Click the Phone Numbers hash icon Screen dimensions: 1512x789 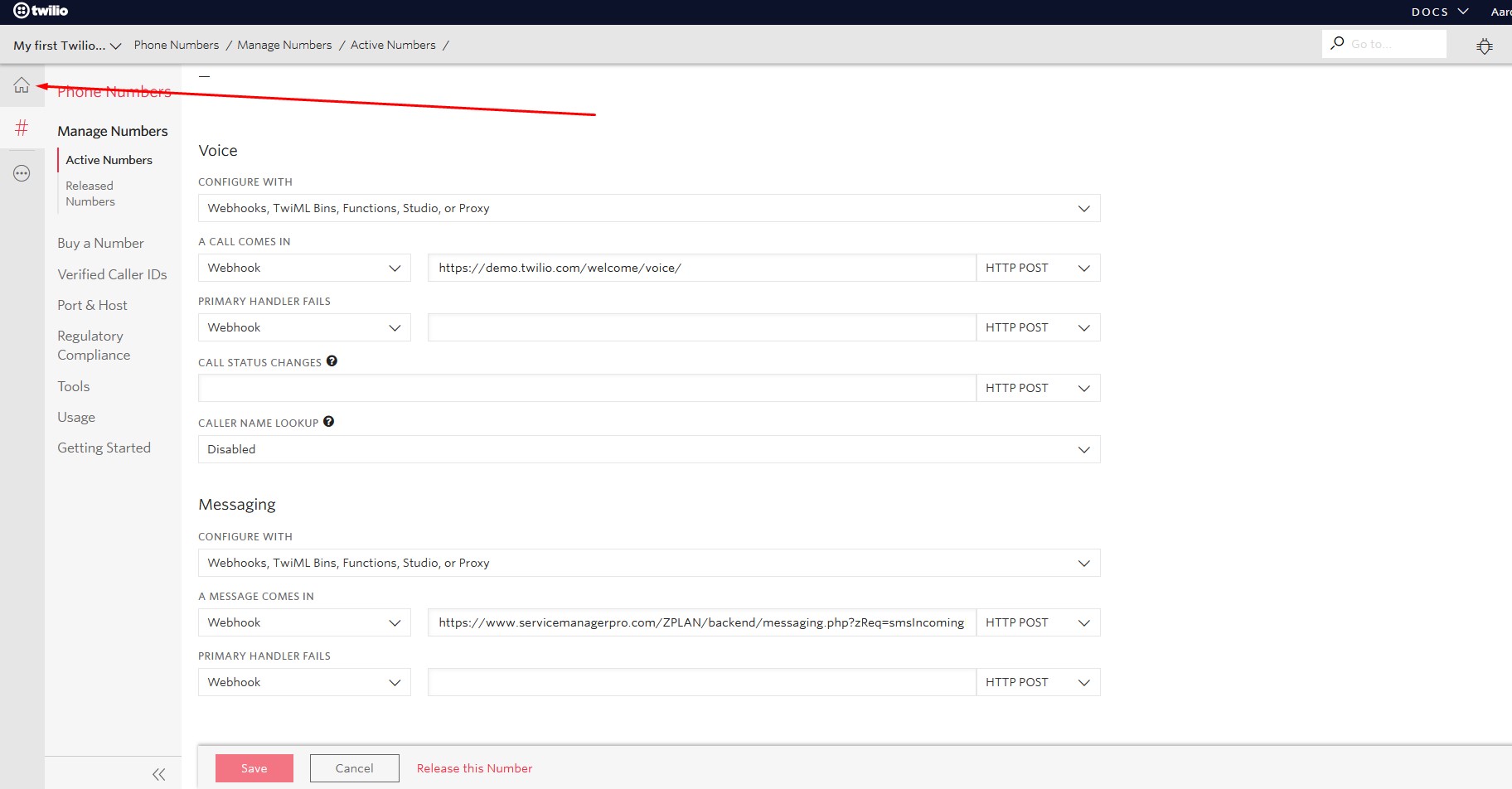(22, 128)
